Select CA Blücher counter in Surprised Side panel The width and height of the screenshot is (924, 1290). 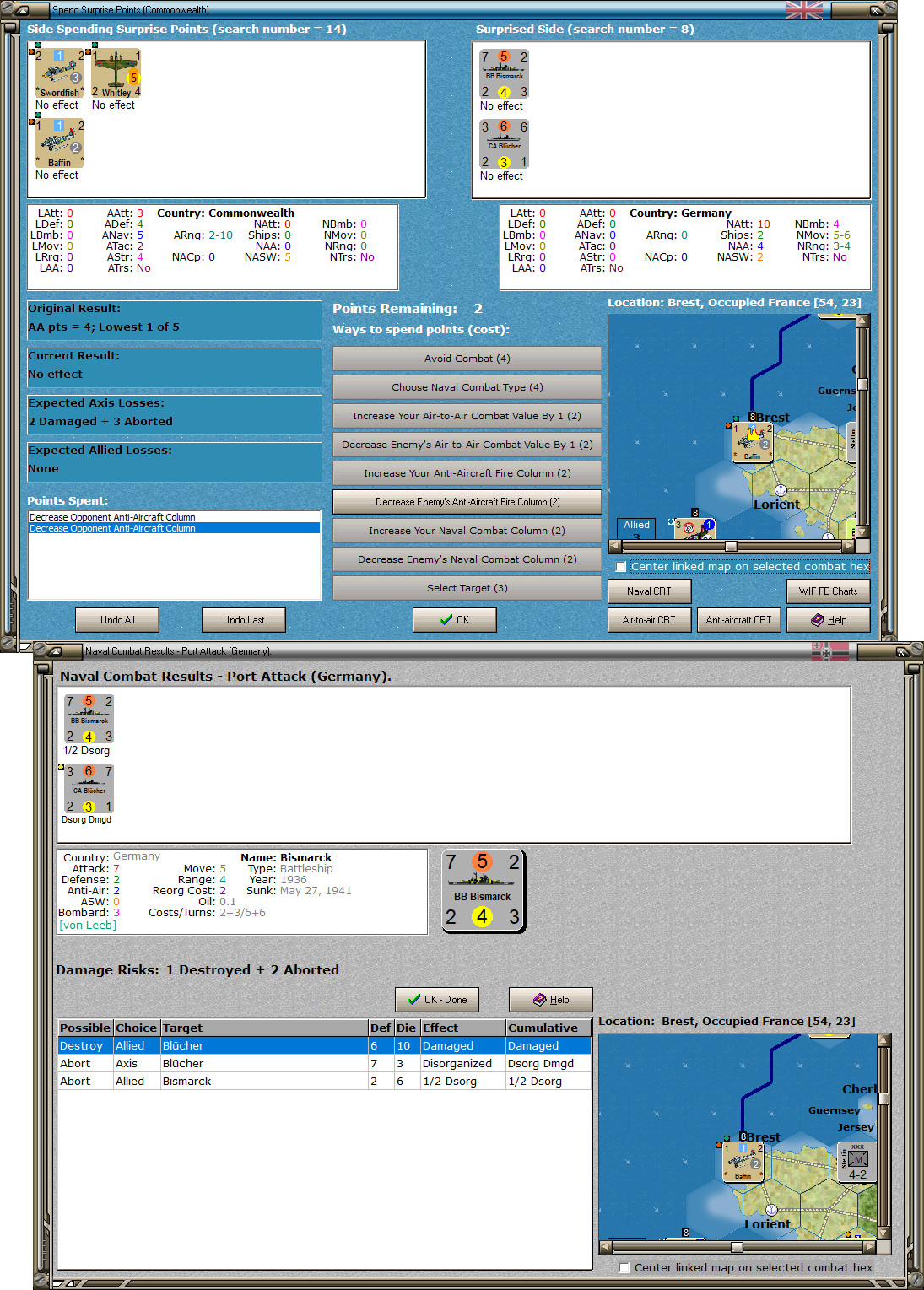pos(505,143)
